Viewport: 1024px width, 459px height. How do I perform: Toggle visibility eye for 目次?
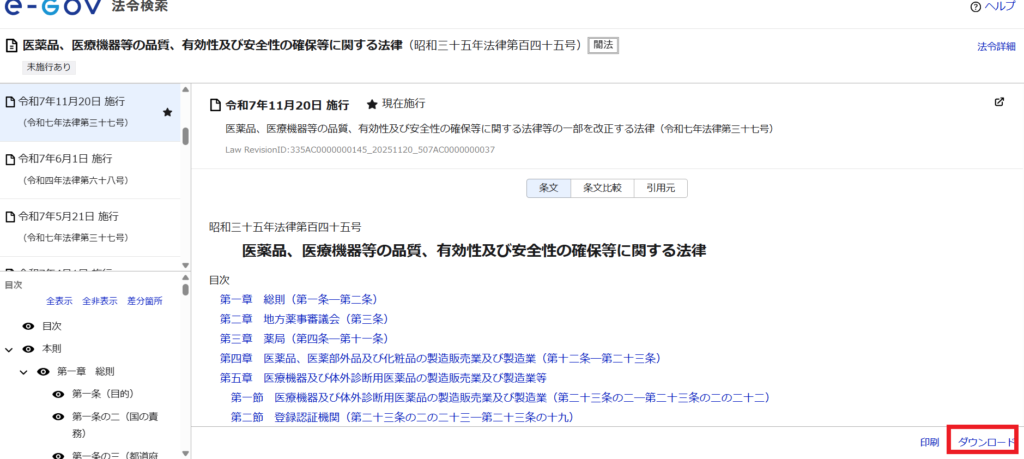point(29,326)
